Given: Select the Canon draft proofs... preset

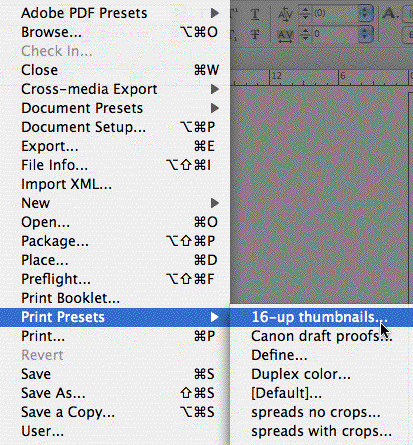Looking at the screenshot, I should tap(321, 336).
